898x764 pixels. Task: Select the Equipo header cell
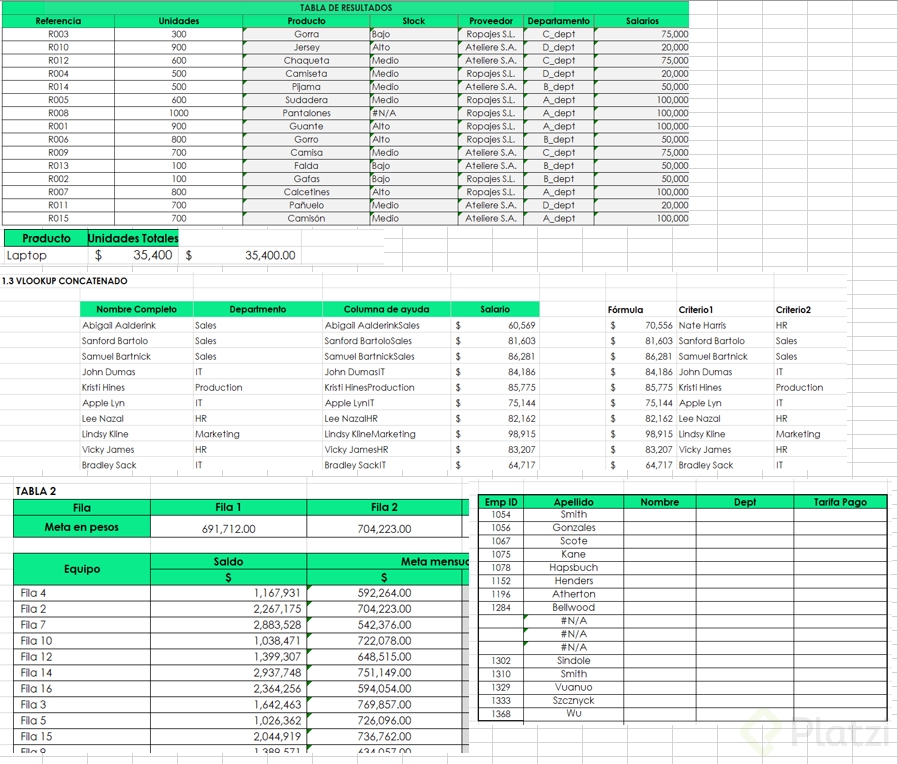82,569
